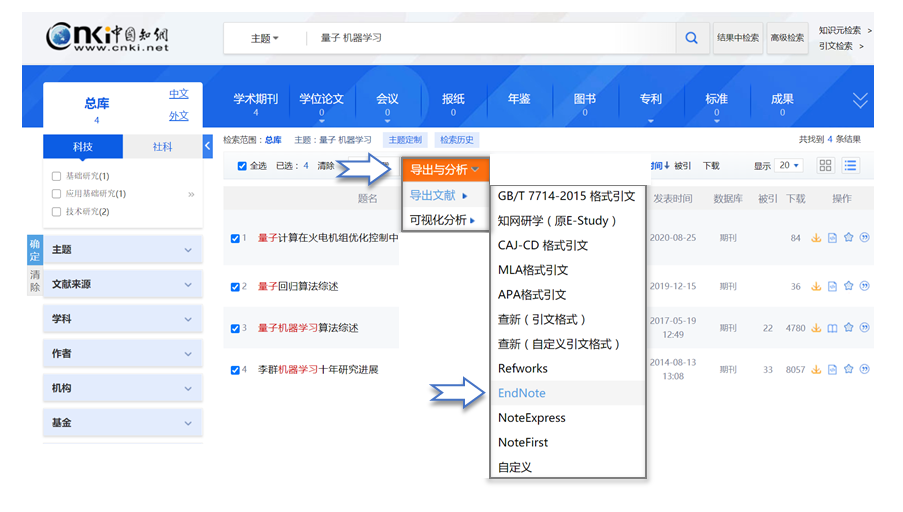Download 李群机器学习十年研究进展
Viewport: 903px width, 512px height.
click(816, 369)
